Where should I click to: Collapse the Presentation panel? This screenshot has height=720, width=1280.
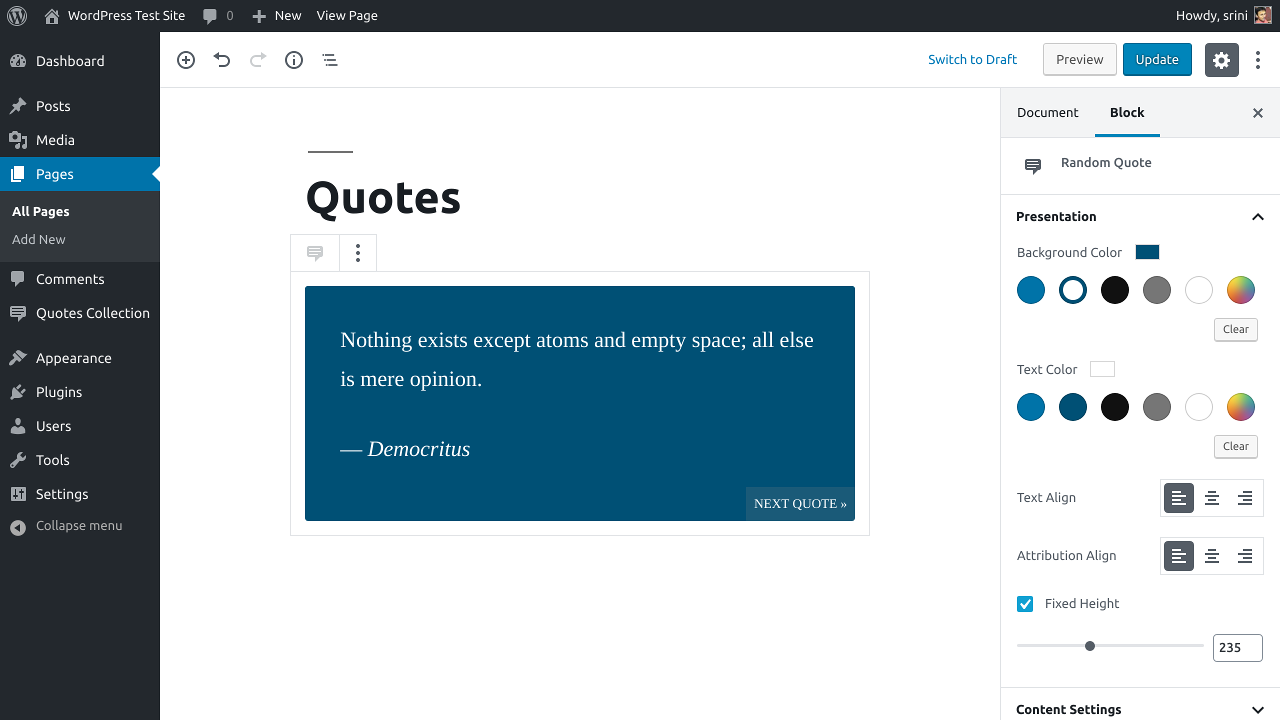pyautogui.click(x=1257, y=217)
